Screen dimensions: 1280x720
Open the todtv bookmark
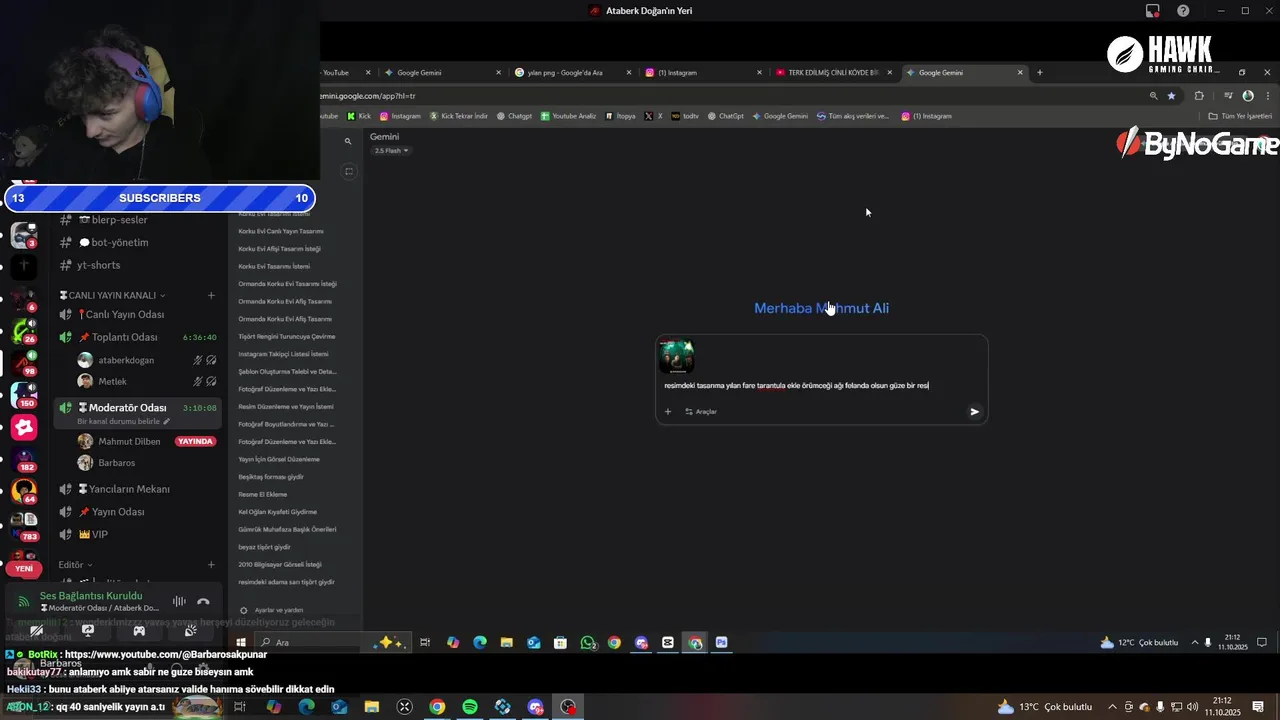click(685, 116)
